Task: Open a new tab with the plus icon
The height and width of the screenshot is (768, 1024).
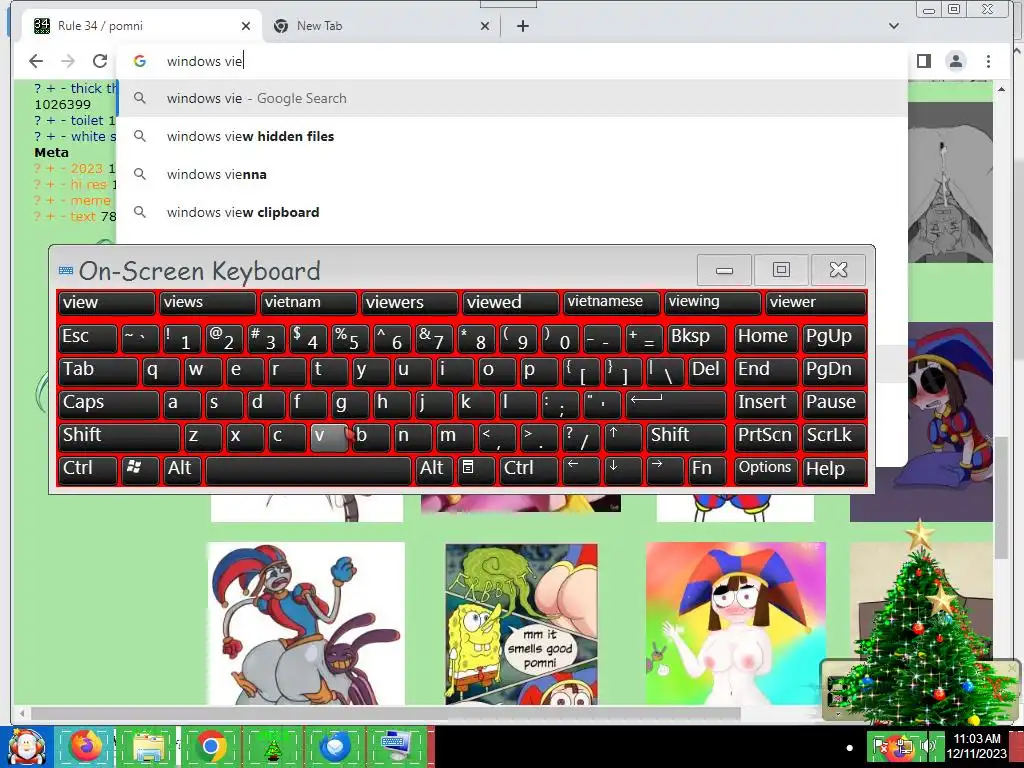Action: coord(522,26)
